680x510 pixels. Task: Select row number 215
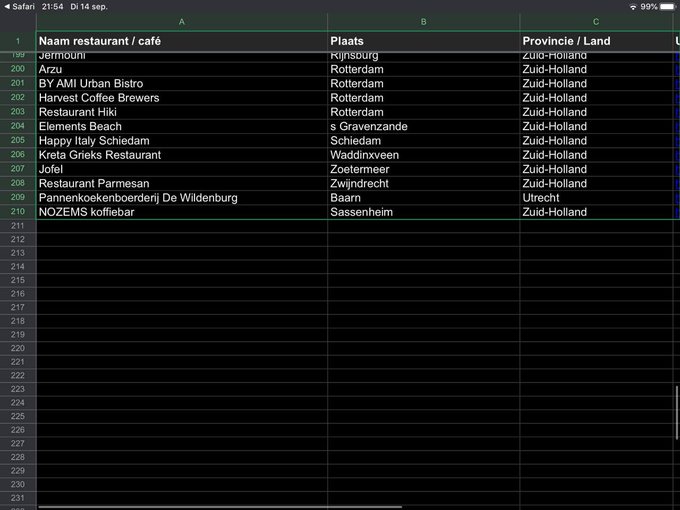18,280
